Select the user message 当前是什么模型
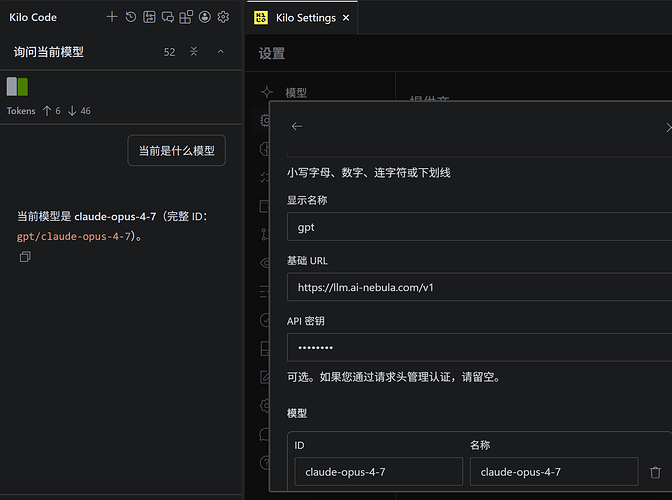The image size is (672, 500). coord(177,151)
